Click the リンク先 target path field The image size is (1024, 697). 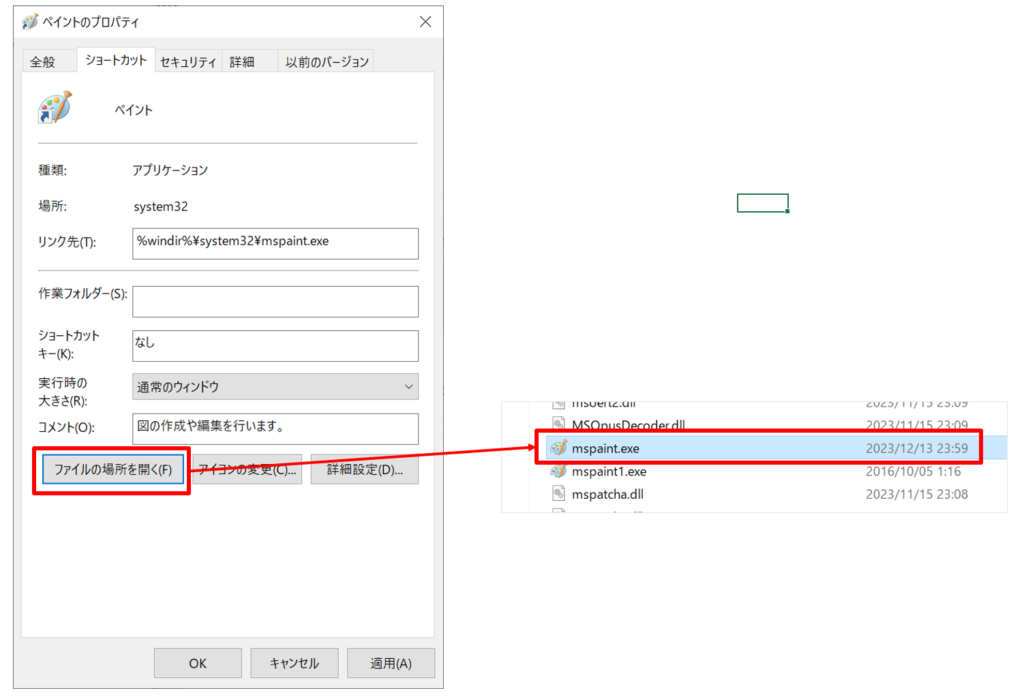[x=275, y=243]
